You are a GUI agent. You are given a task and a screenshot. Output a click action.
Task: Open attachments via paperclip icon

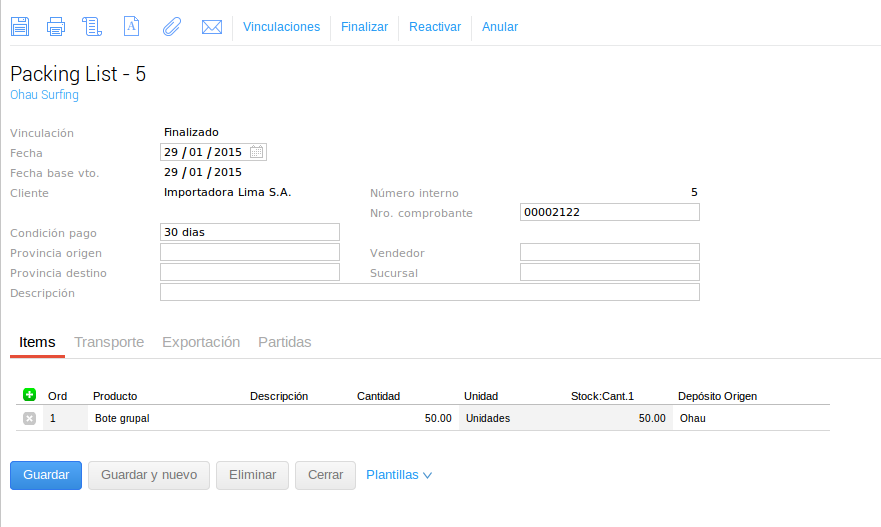point(171,27)
